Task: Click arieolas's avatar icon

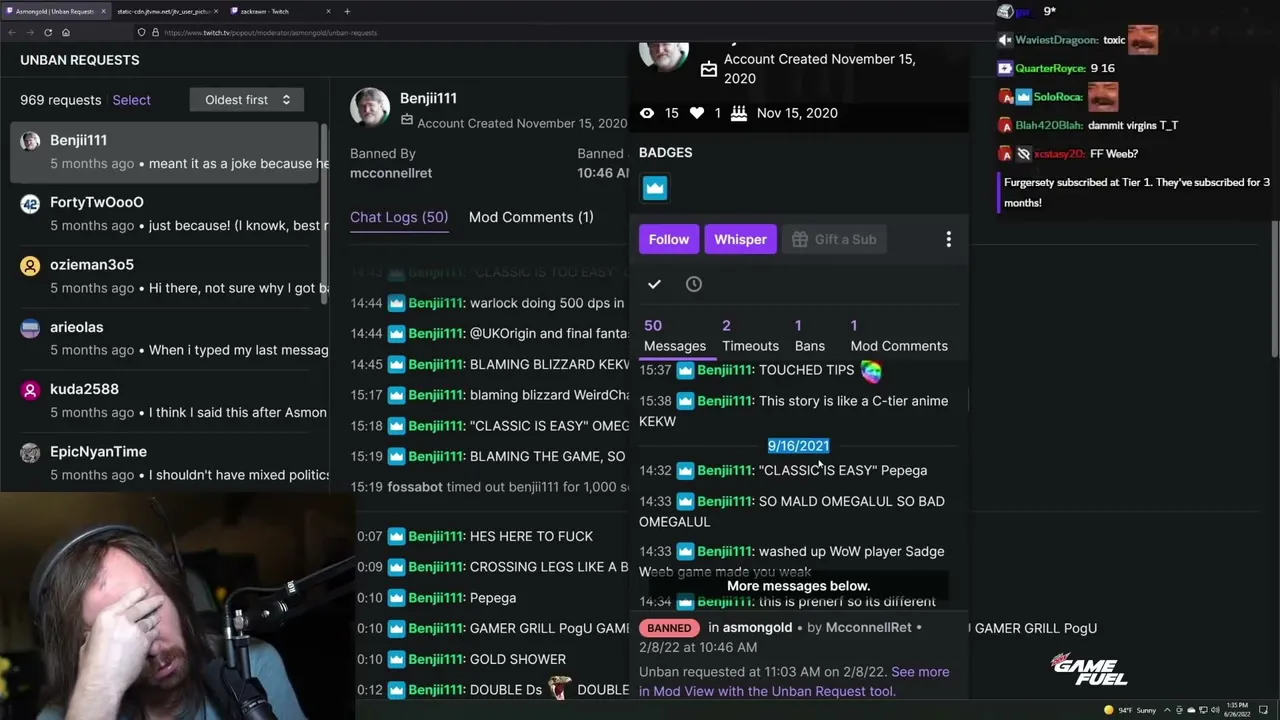Action: (30, 328)
